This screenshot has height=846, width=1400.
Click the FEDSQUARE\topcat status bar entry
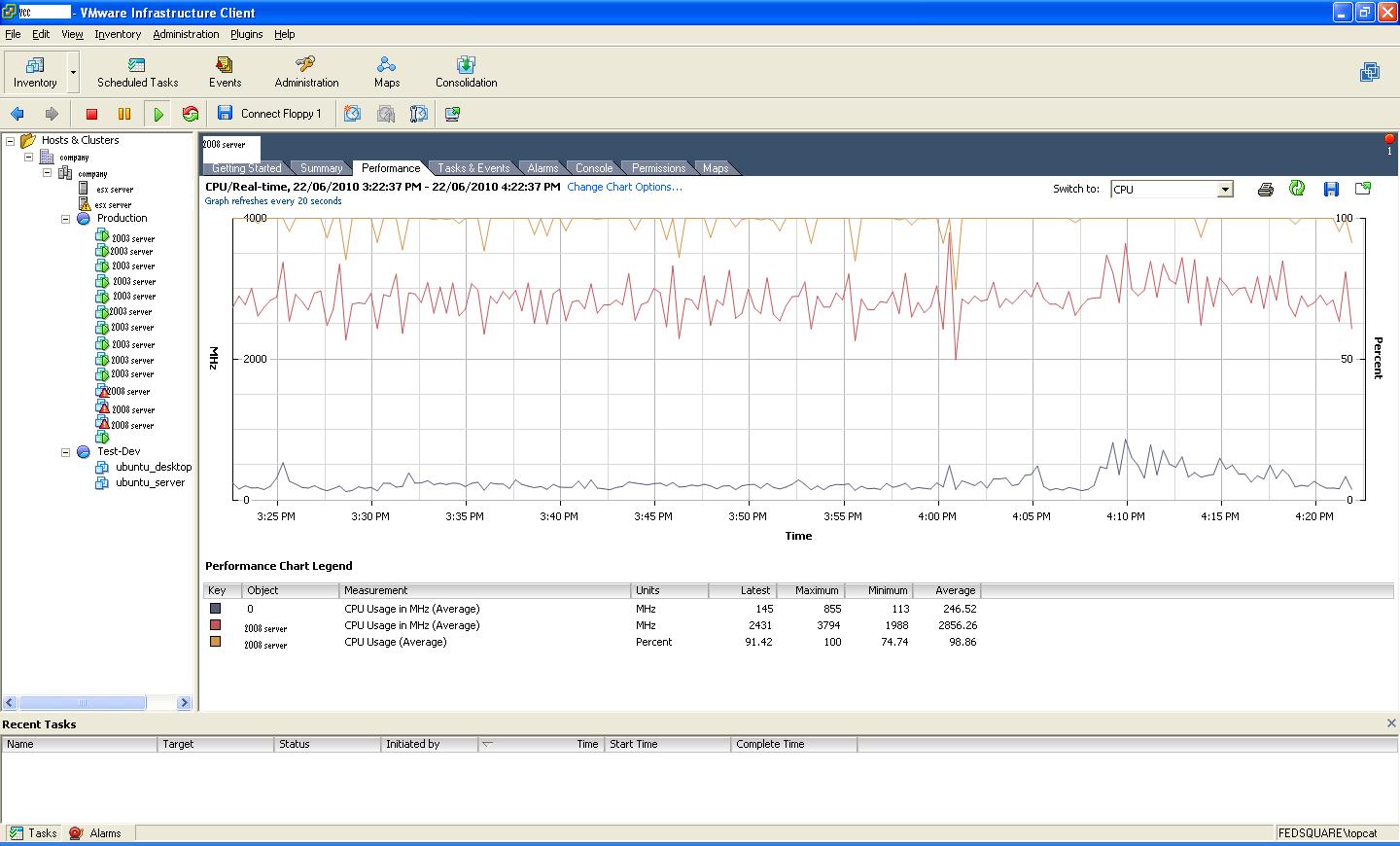[1327, 833]
